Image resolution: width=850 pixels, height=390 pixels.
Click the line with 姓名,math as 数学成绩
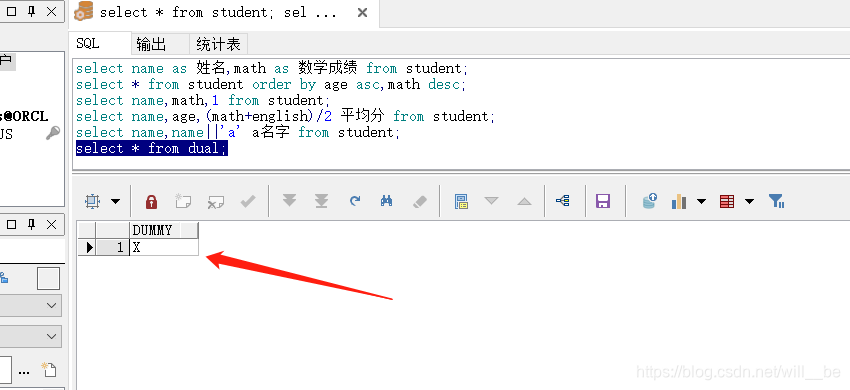pyautogui.click(x=272, y=68)
